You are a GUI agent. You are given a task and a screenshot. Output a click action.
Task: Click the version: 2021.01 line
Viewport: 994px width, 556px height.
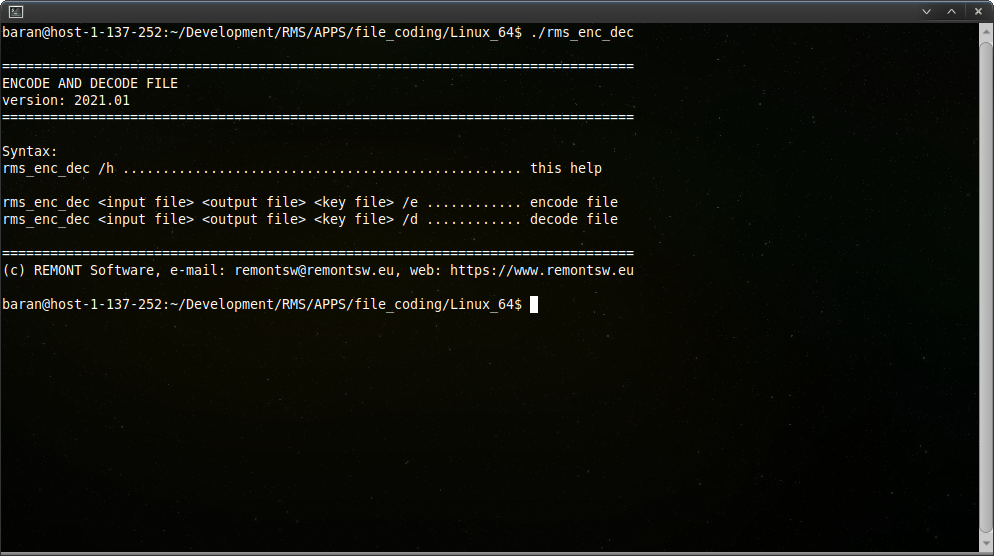pyautogui.click(x=66, y=101)
